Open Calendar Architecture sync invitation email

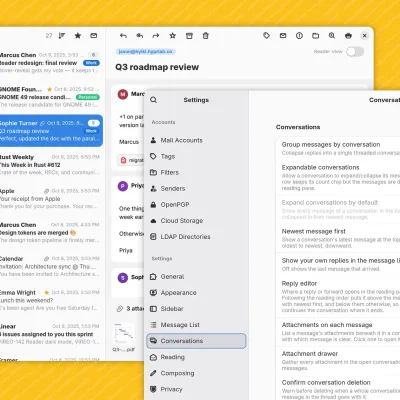coord(51,266)
